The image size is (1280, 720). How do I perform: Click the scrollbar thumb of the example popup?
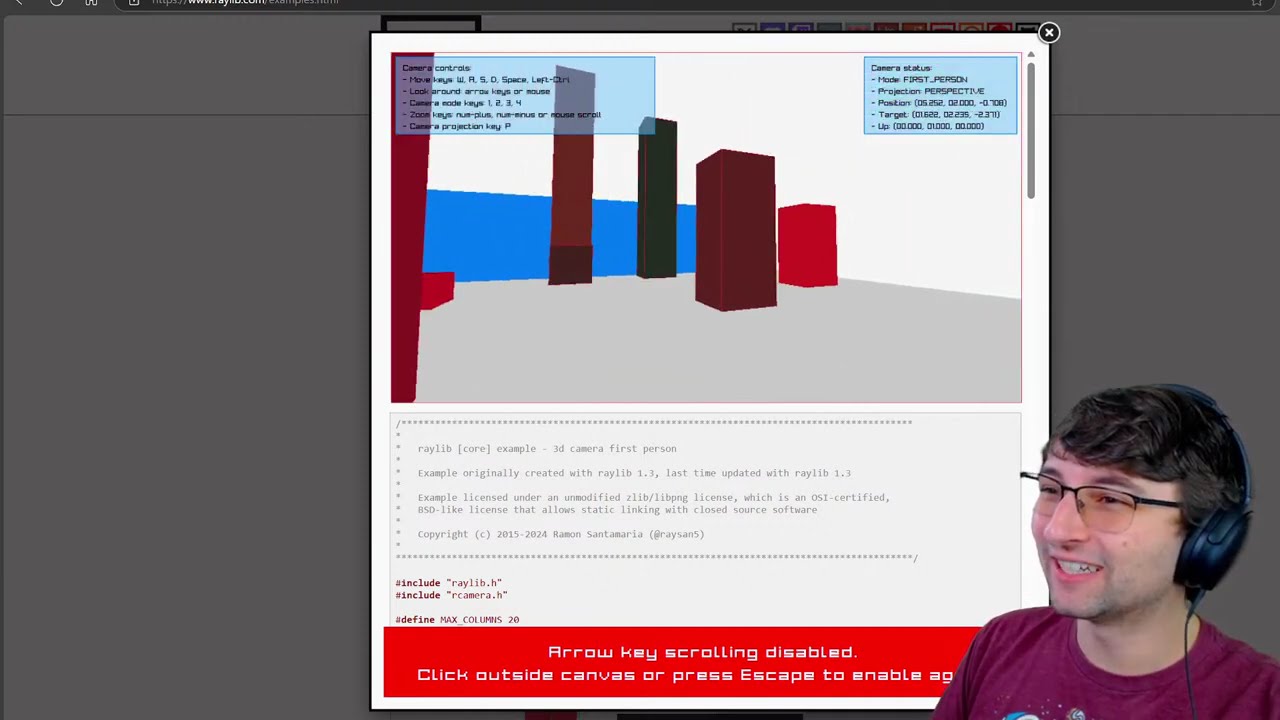tap(1030, 130)
